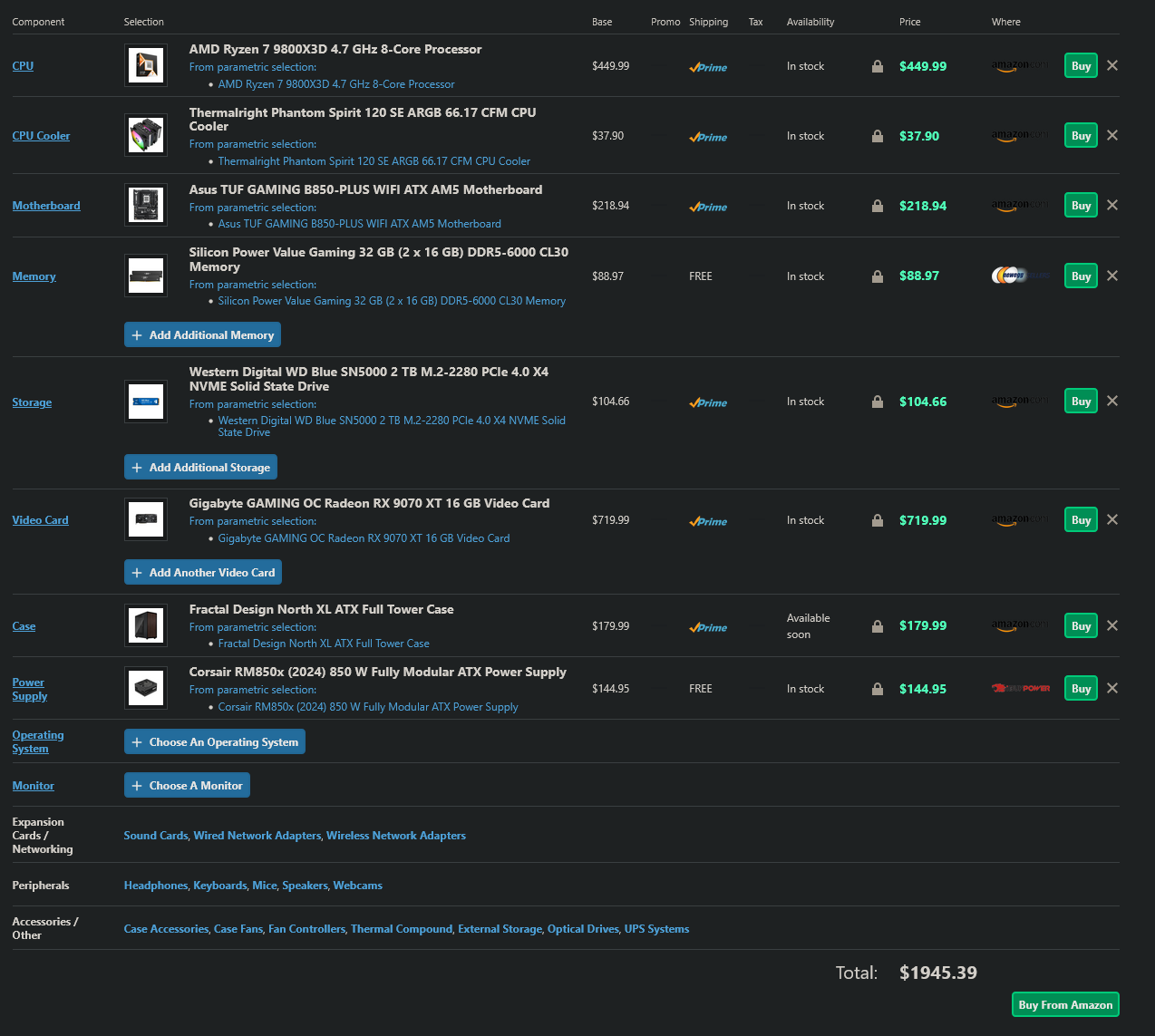
Task: Click the Amazon logo in the CPU row
Action: [1021, 66]
